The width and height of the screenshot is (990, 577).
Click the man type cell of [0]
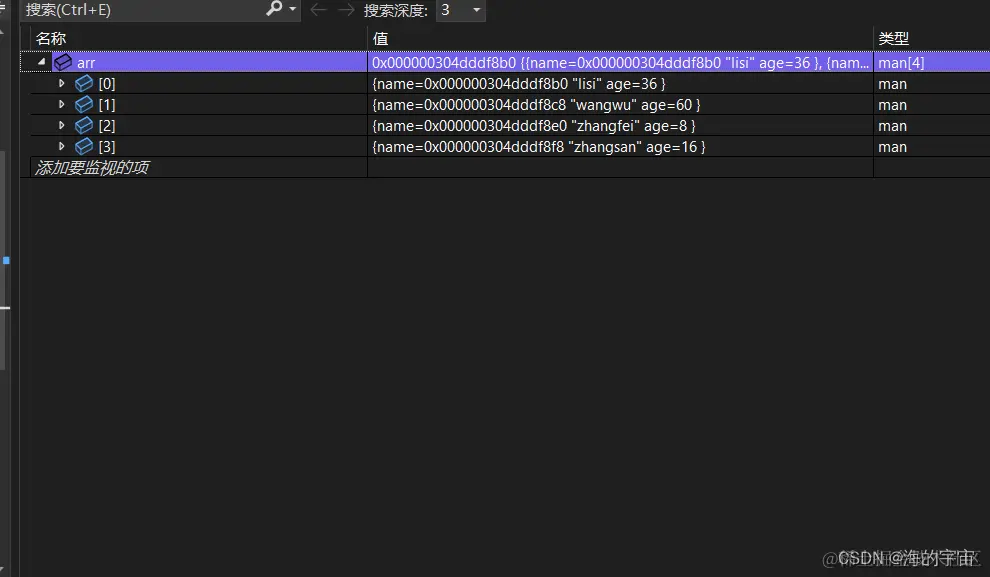point(892,84)
